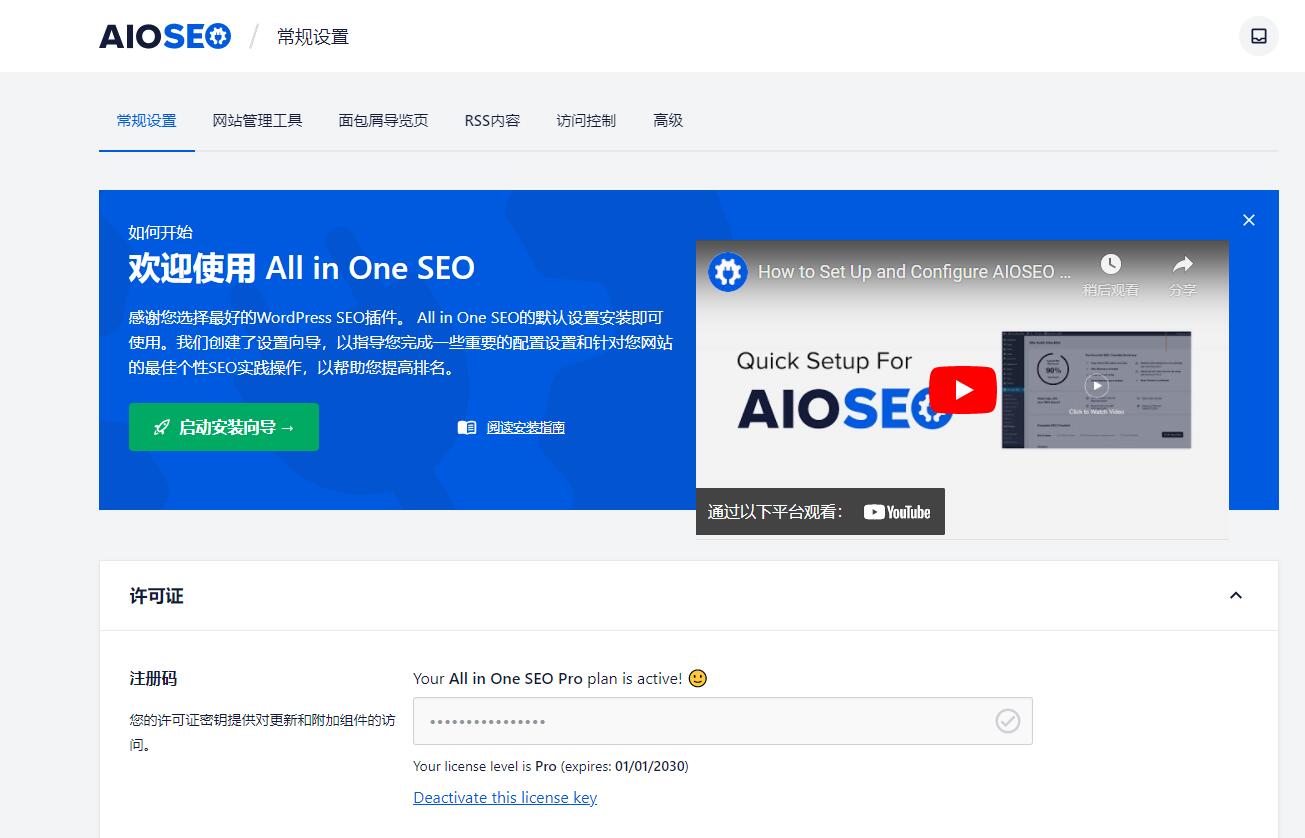Click the 注册码 label
The height and width of the screenshot is (838, 1305).
click(x=153, y=679)
